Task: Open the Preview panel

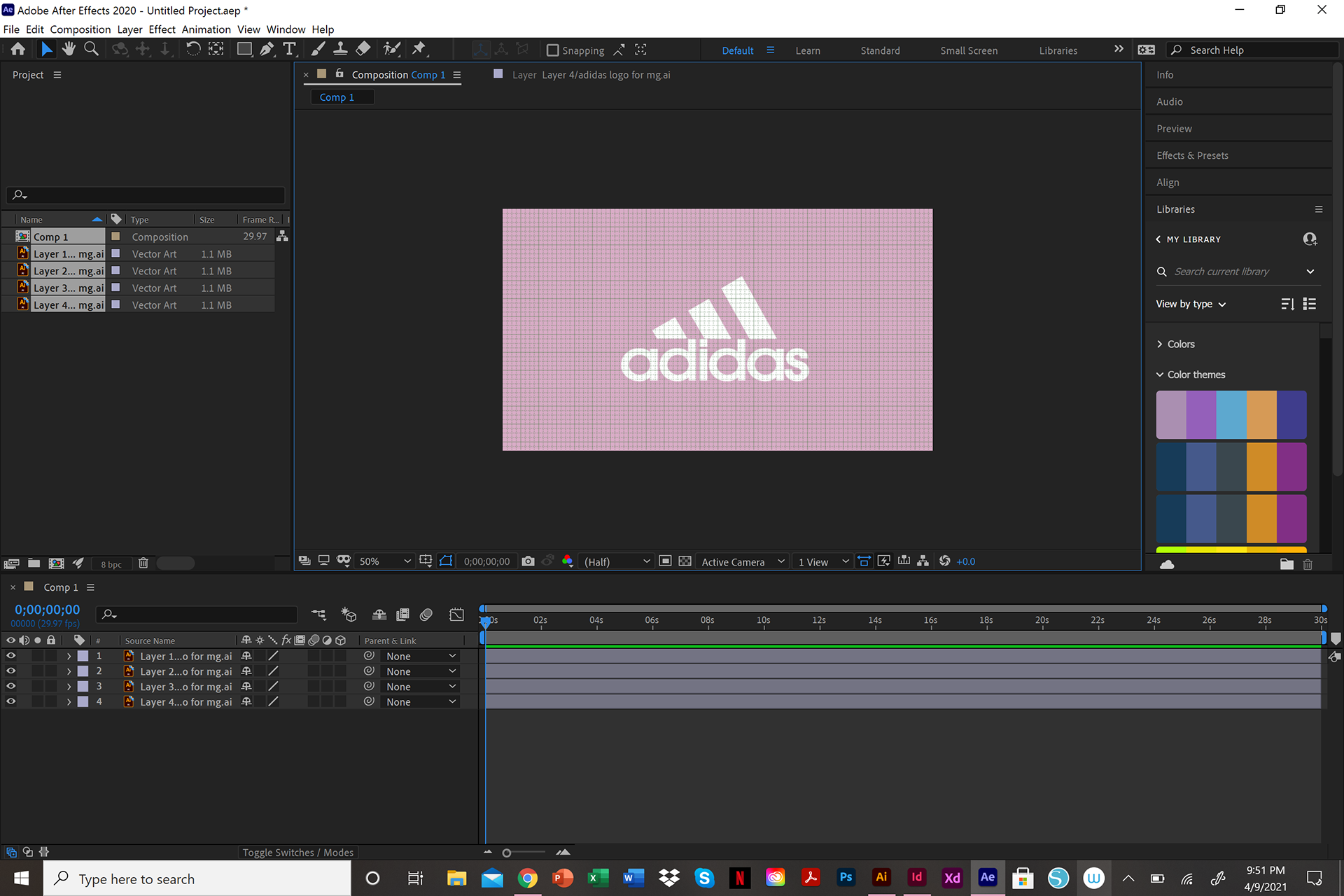Action: [x=1174, y=129]
